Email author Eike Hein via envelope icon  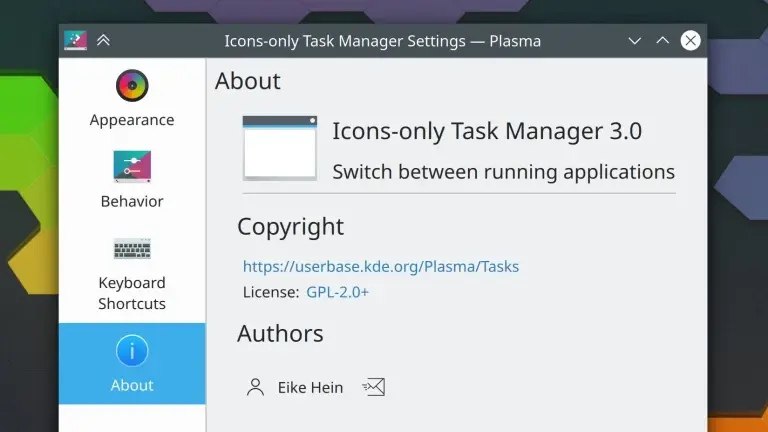click(374, 387)
